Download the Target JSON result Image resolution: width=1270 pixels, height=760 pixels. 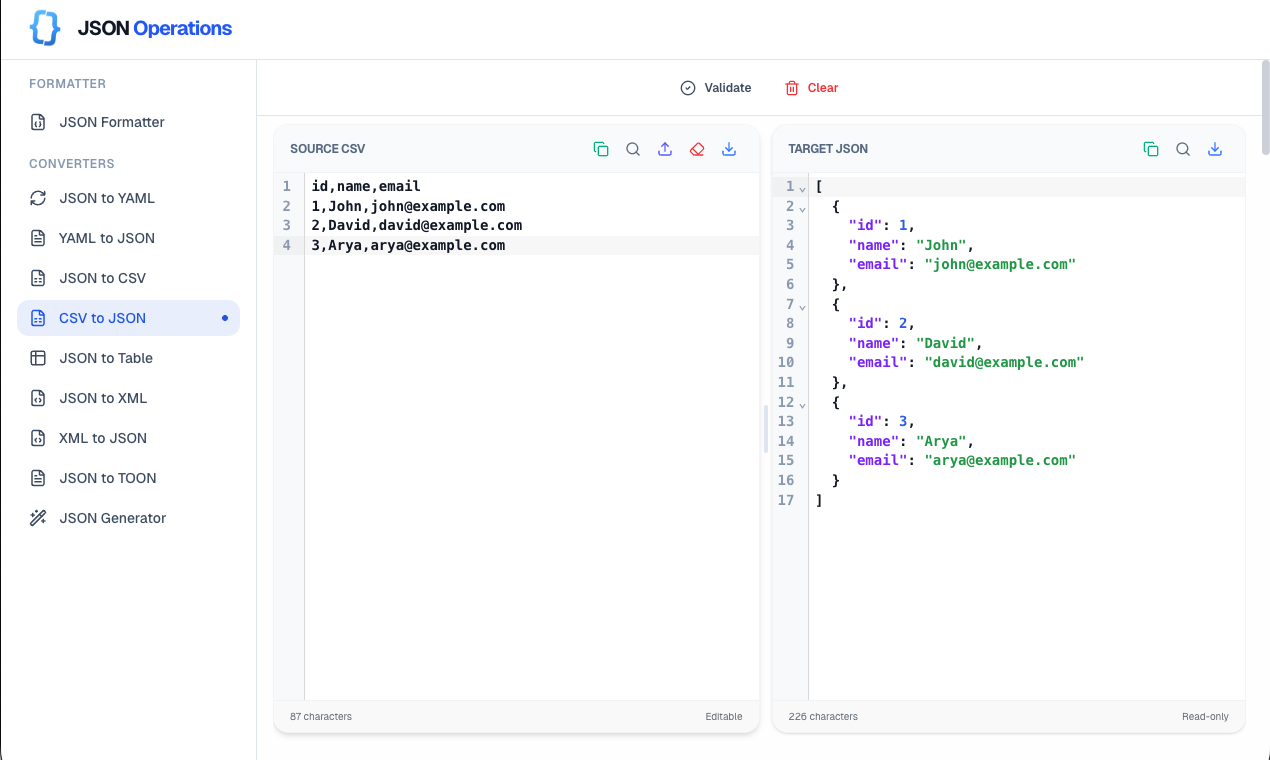[x=1215, y=148]
